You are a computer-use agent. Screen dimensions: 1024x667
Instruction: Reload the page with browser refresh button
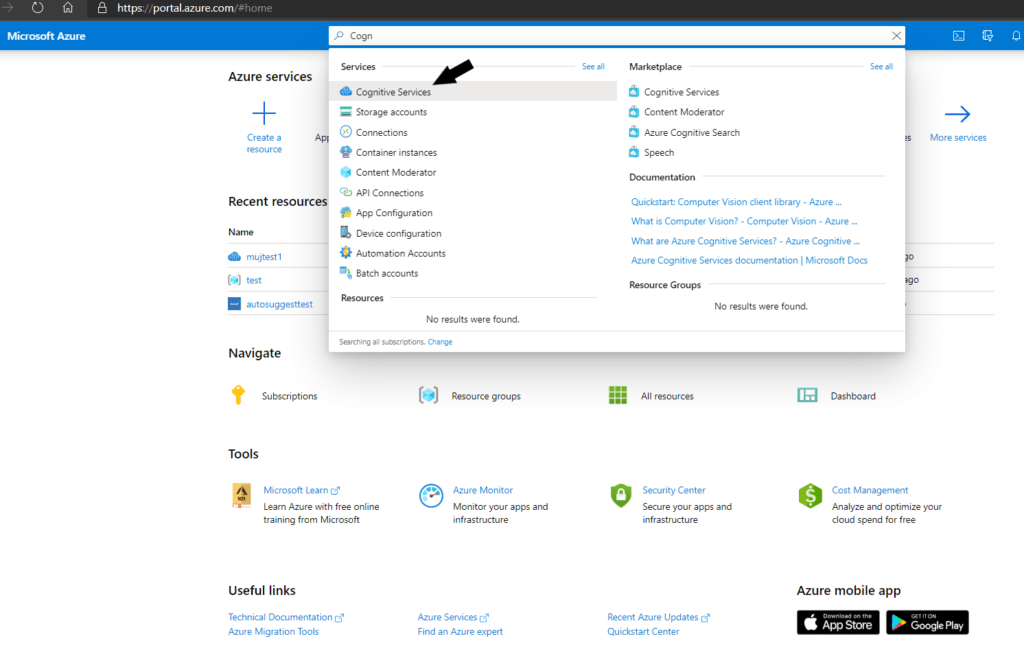point(38,8)
